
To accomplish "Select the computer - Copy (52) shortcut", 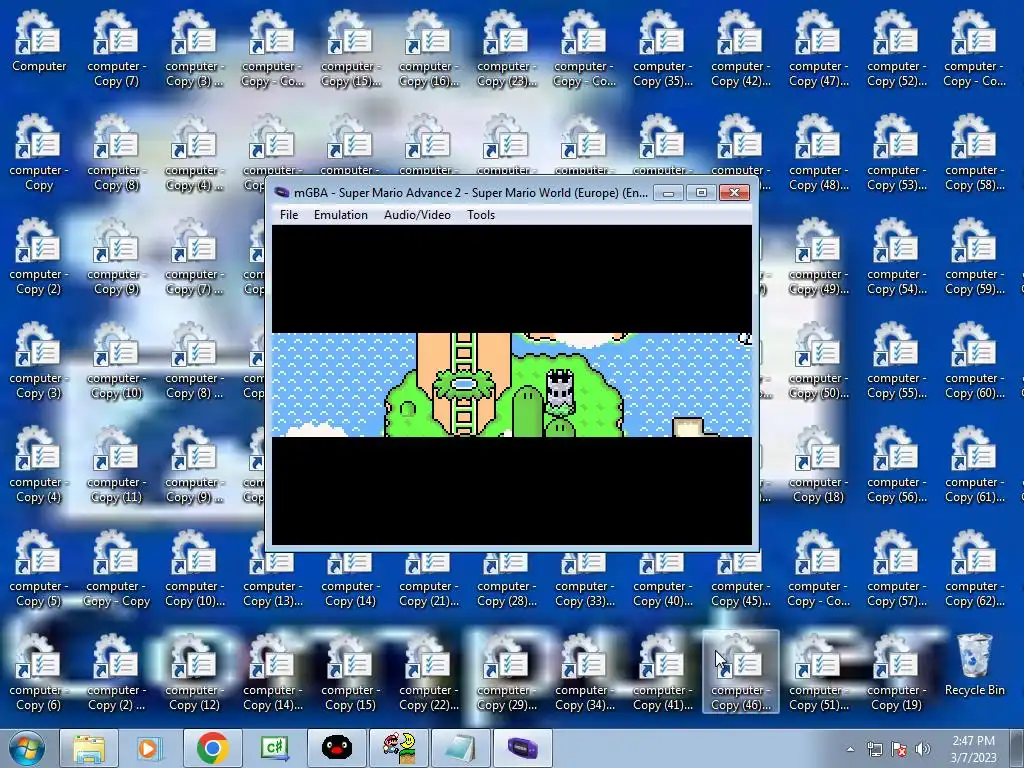I will (x=896, y=48).
